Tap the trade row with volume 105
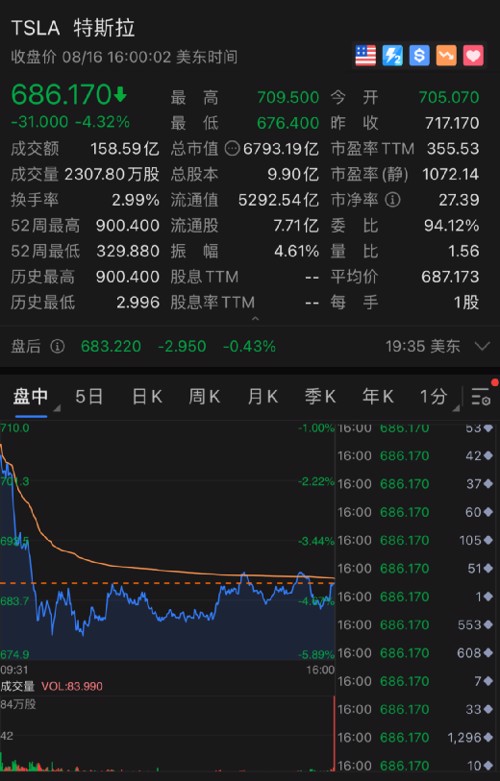 click(x=416, y=540)
